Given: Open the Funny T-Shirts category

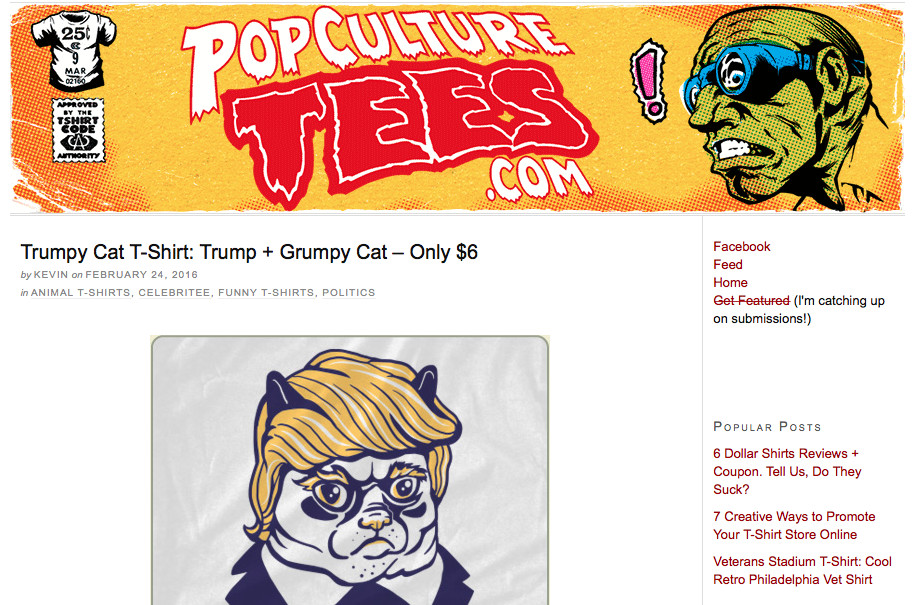Looking at the screenshot, I should coord(266,293).
